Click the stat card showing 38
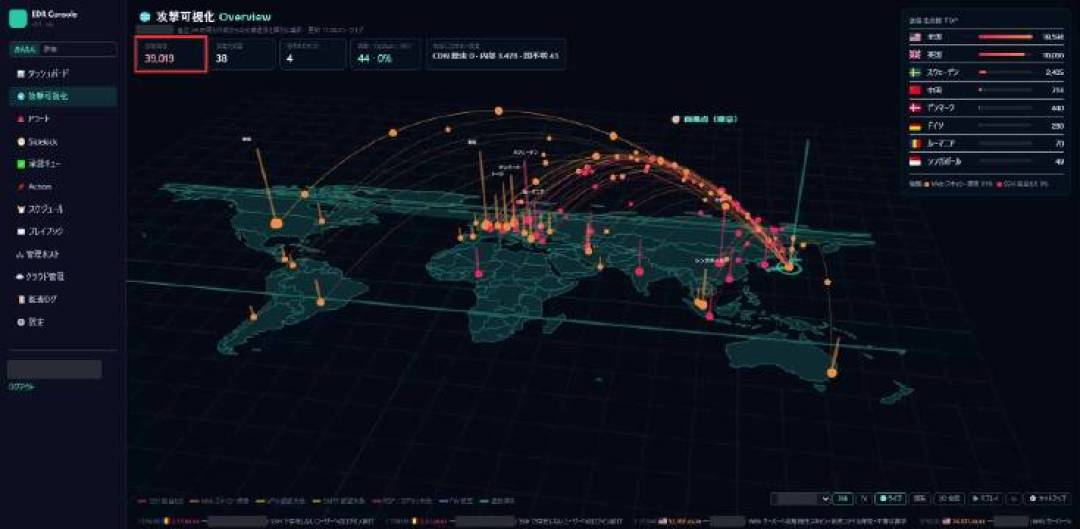This screenshot has width=1080, height=529. click(242, 54)
